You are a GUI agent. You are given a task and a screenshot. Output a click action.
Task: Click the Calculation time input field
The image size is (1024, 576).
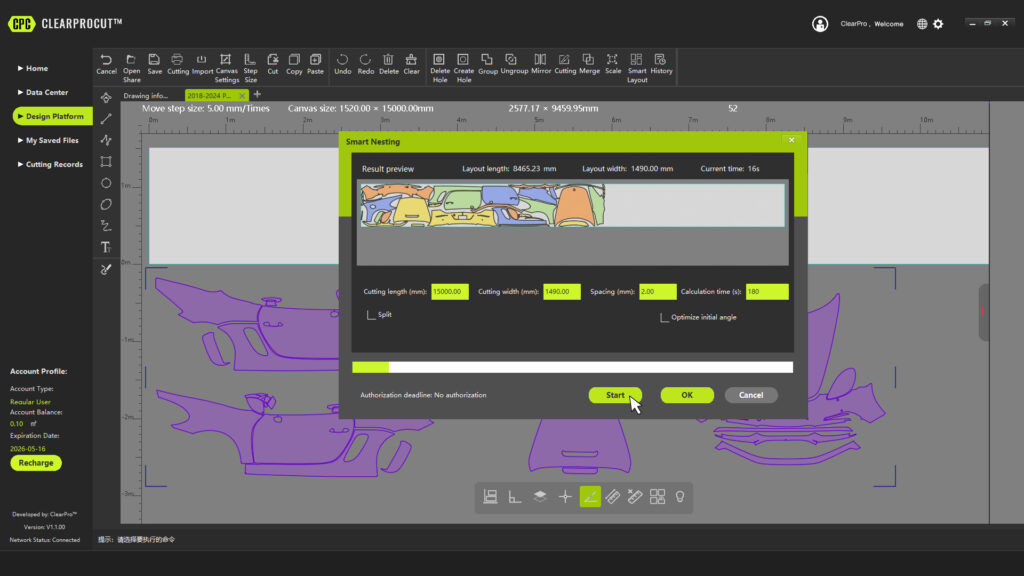point(767,292)
